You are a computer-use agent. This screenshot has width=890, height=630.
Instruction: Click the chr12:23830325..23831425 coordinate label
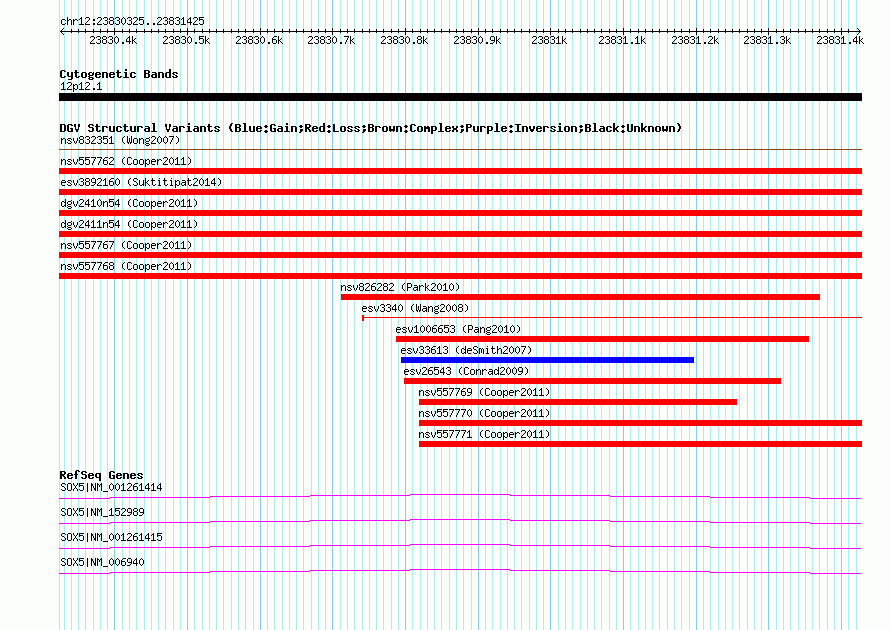132,21
